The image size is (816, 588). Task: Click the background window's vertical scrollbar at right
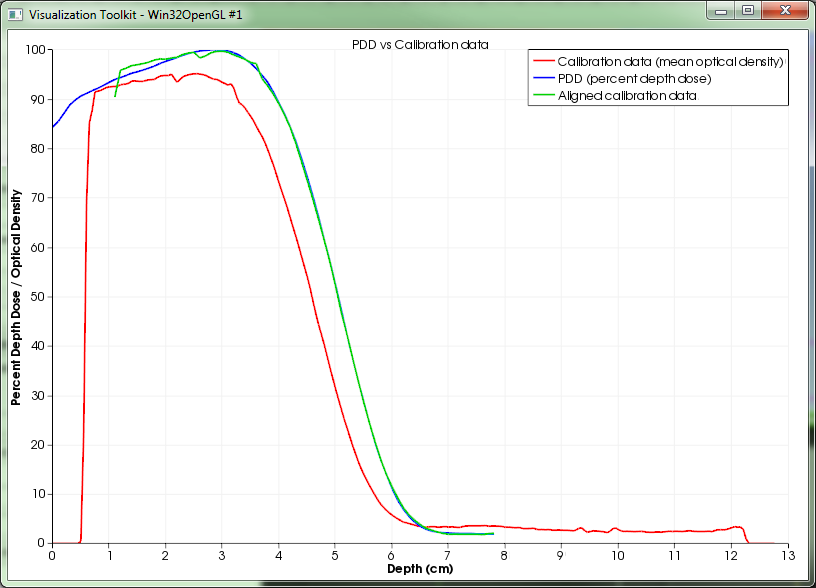pos(811,300)
